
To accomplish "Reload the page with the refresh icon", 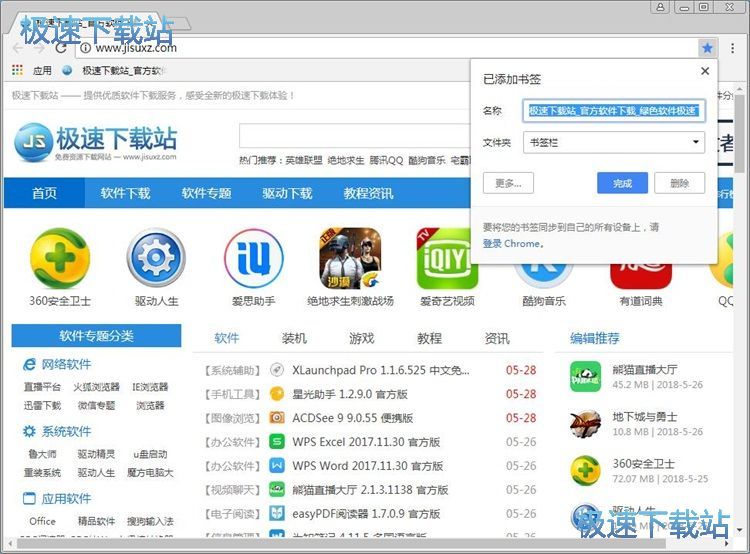I will click(x=61, y=48).
